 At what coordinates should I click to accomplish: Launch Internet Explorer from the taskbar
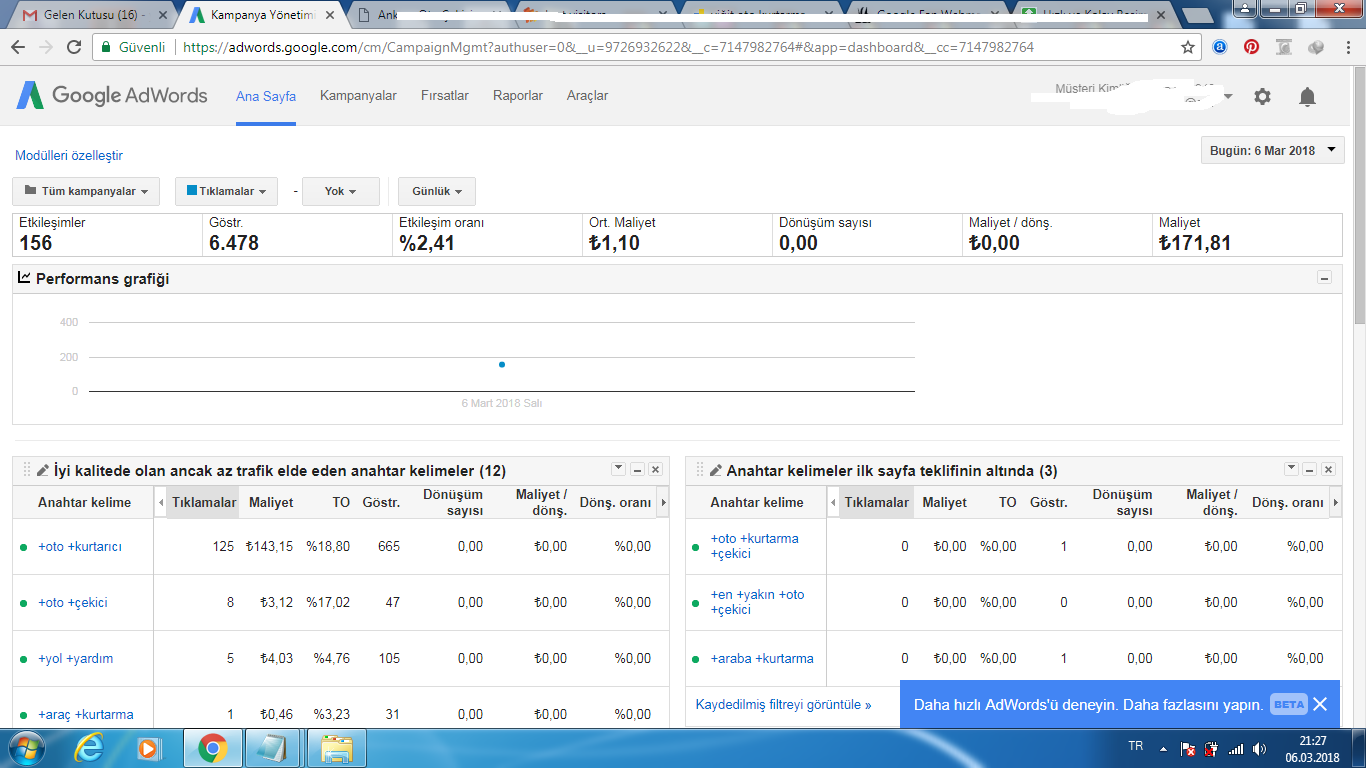91,747
